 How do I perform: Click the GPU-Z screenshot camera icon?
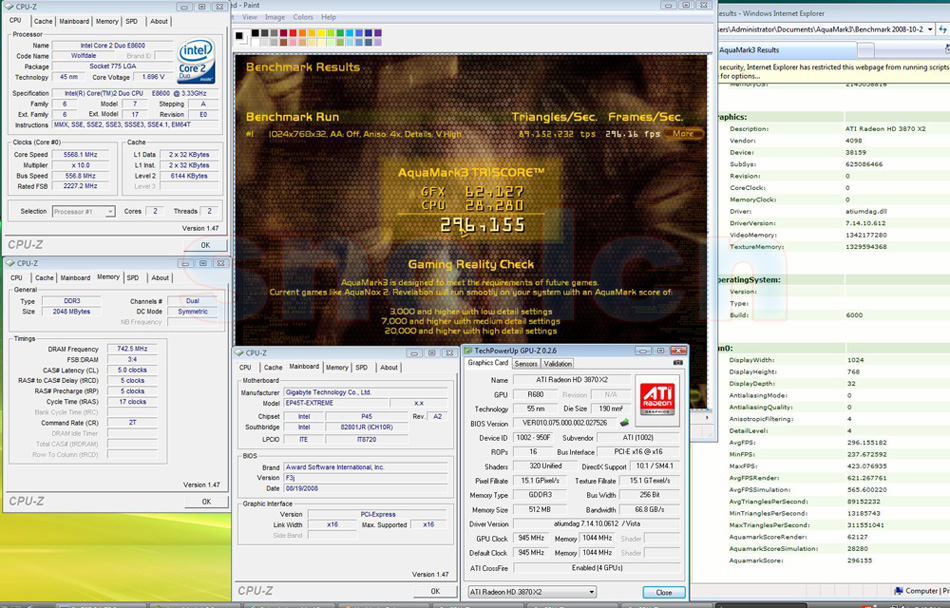click(x=677, y=363)
